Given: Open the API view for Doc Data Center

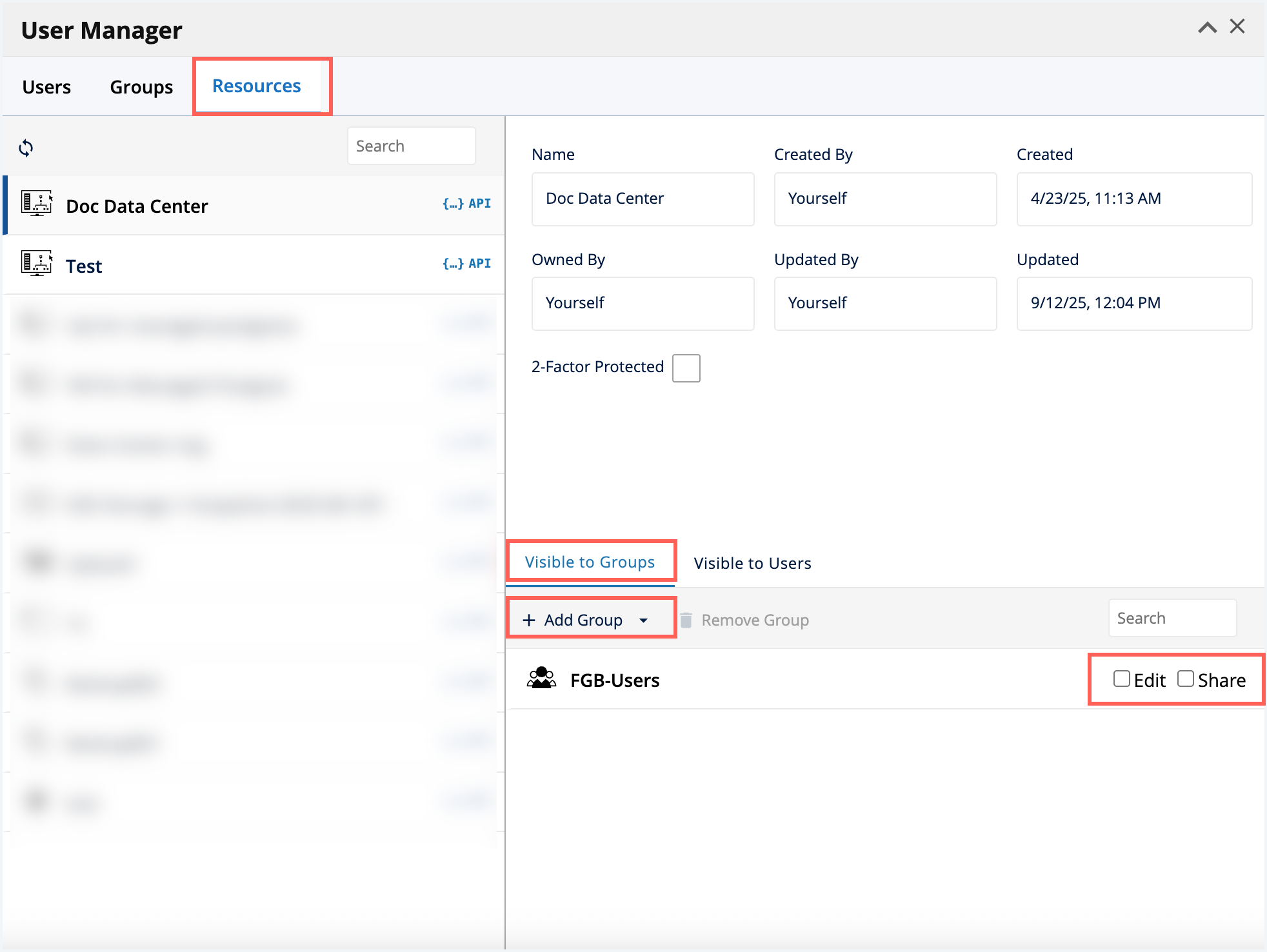Looking at the screenshot, I should 467,203.
